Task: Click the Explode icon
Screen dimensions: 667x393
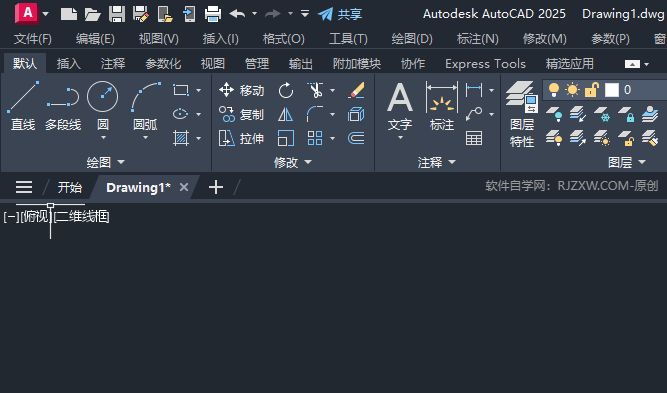Action: click(x=356, y=114)
